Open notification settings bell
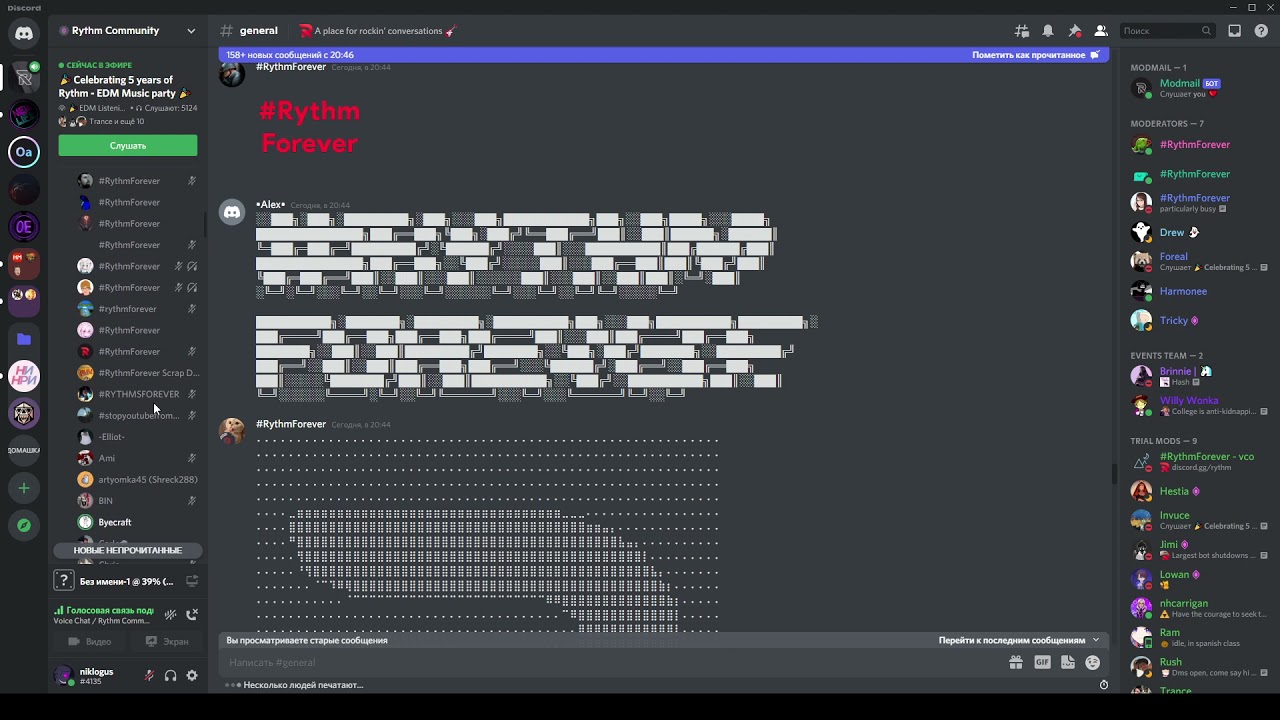Image resolution: width=1280 pixels, height=720 pixels. (1048, 31)
